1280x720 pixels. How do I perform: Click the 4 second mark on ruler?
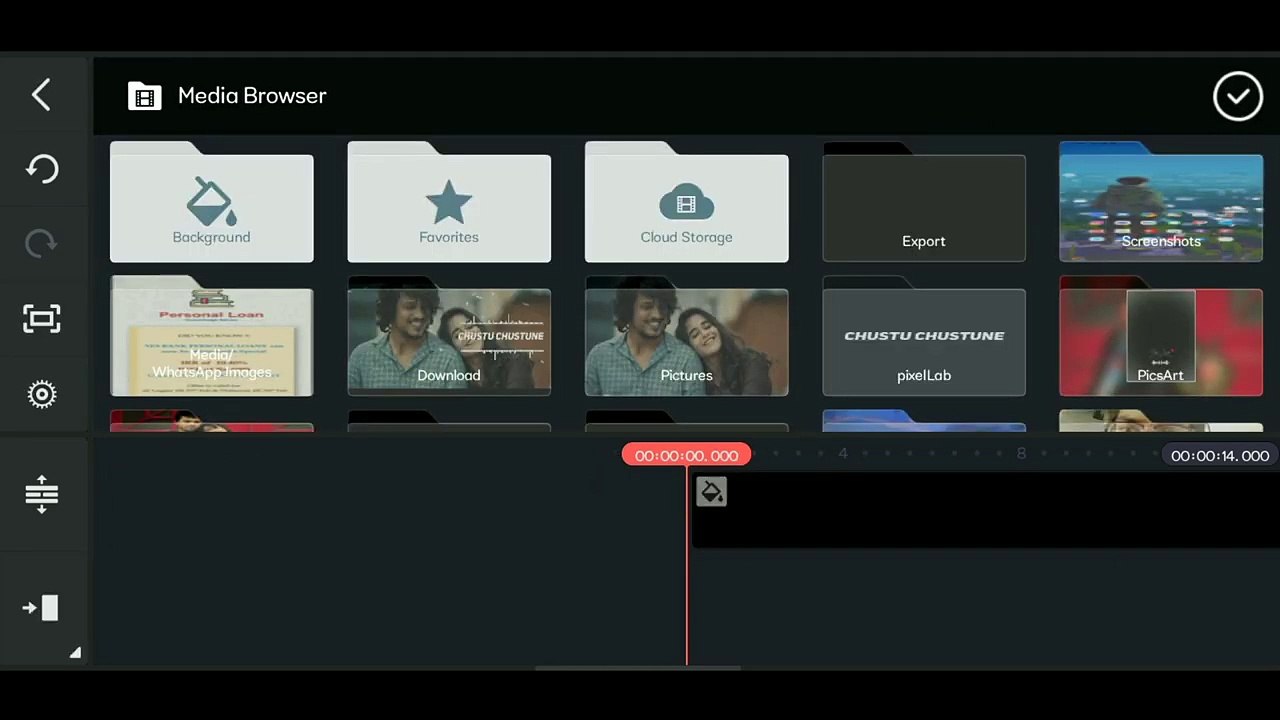coord(843,454)
